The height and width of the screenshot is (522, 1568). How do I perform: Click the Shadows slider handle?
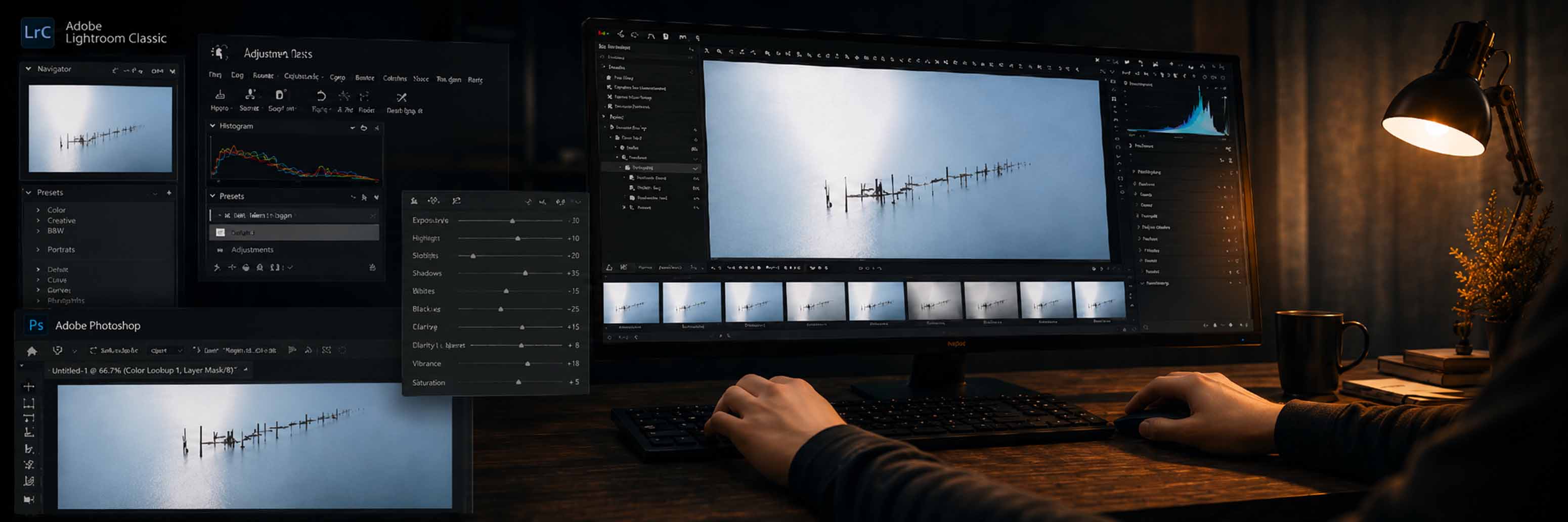[x=526, y=273]
